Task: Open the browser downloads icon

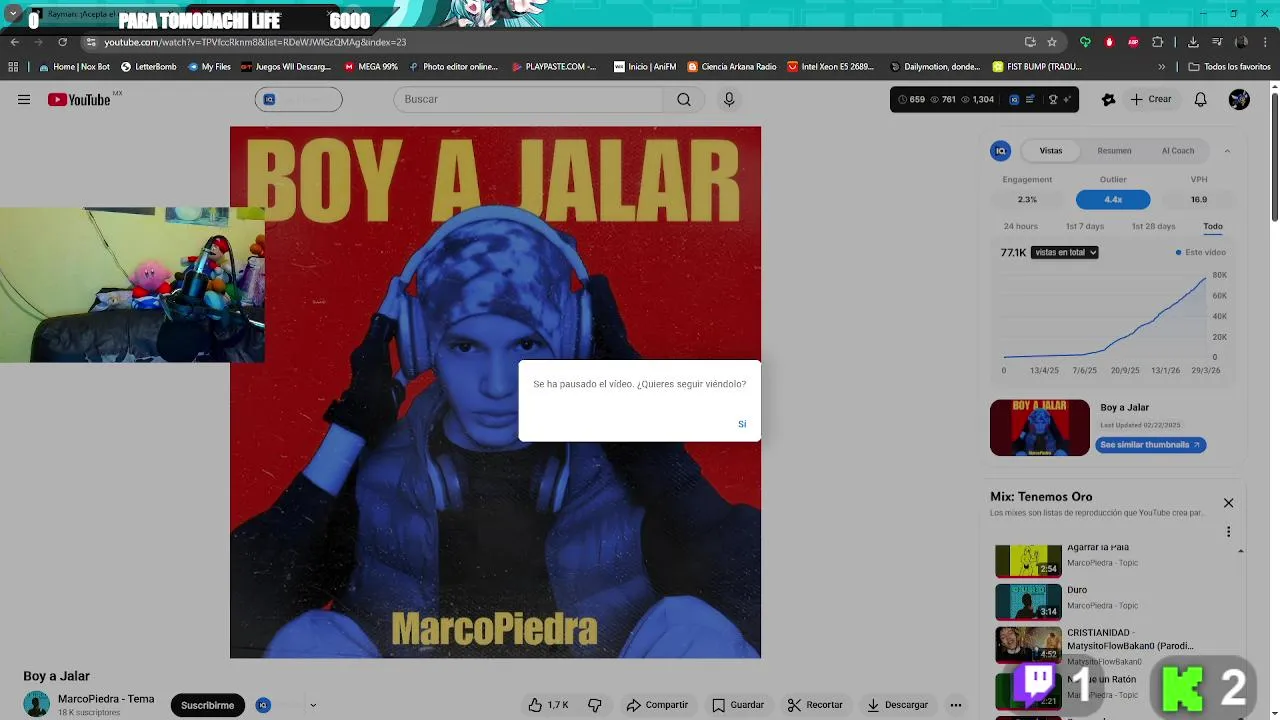Action: coord(1193,42)
